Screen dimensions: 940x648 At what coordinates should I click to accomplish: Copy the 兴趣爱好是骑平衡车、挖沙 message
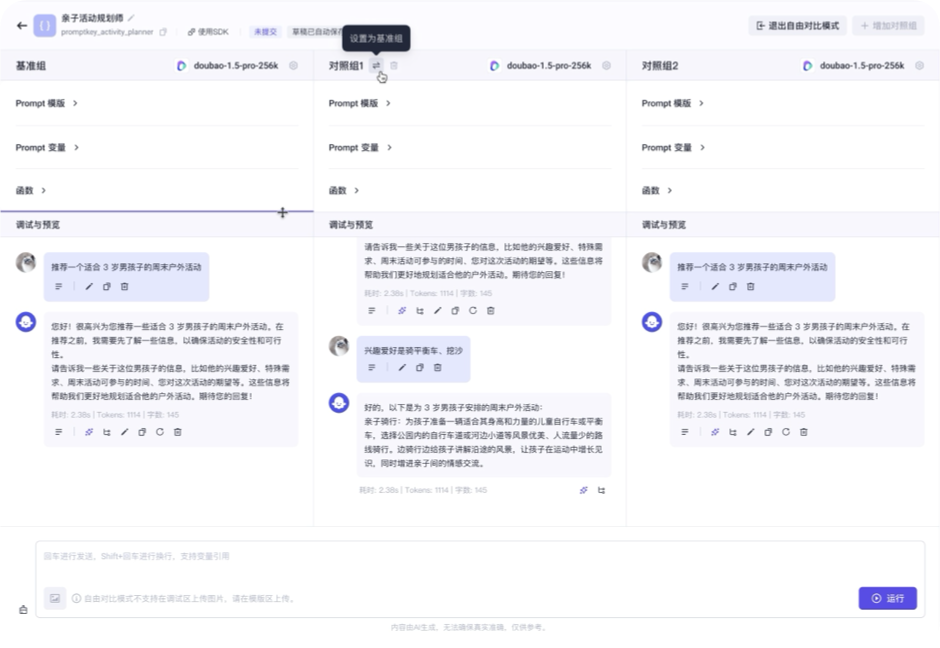(x=420, y=367)
